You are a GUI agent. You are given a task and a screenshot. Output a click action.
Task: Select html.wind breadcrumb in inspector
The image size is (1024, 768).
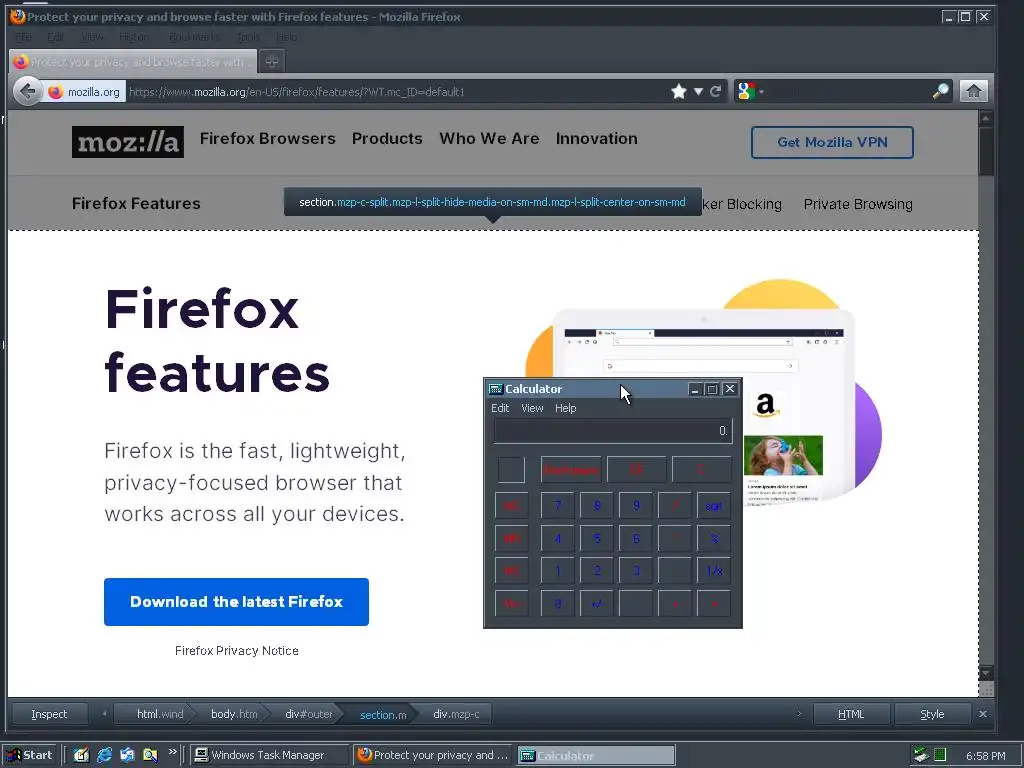click(155, 714)
